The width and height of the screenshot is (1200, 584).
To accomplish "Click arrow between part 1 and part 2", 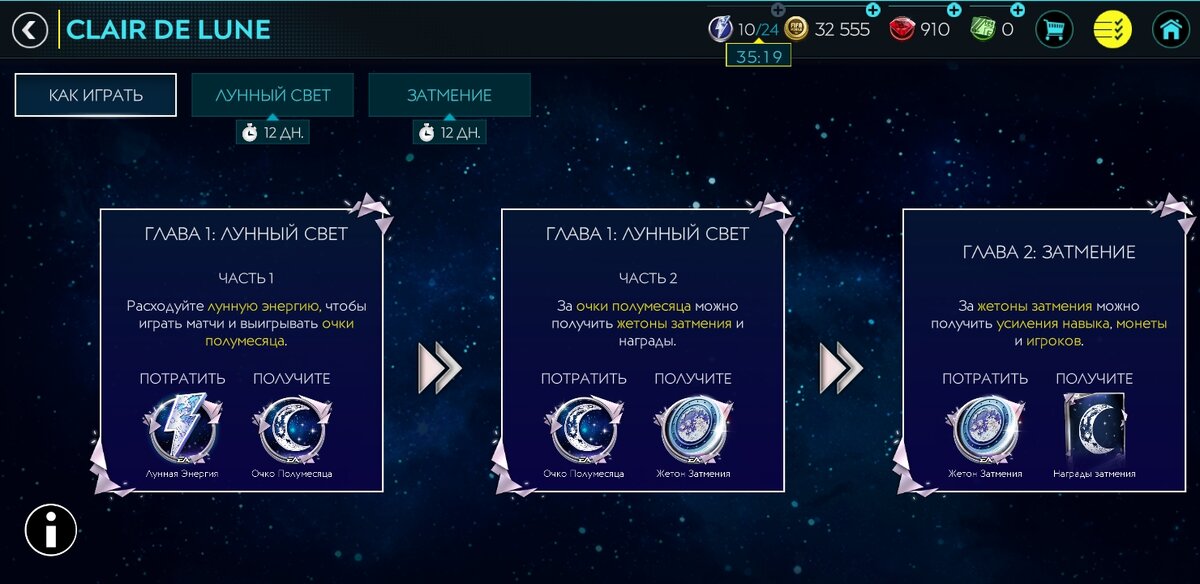I will 440,368.
